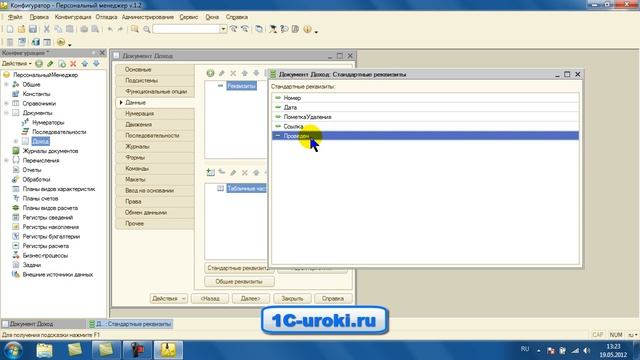Viewport: 640px width, 360px height.
Task: Click the <Назад button
Action: click(x=210, y=299)
